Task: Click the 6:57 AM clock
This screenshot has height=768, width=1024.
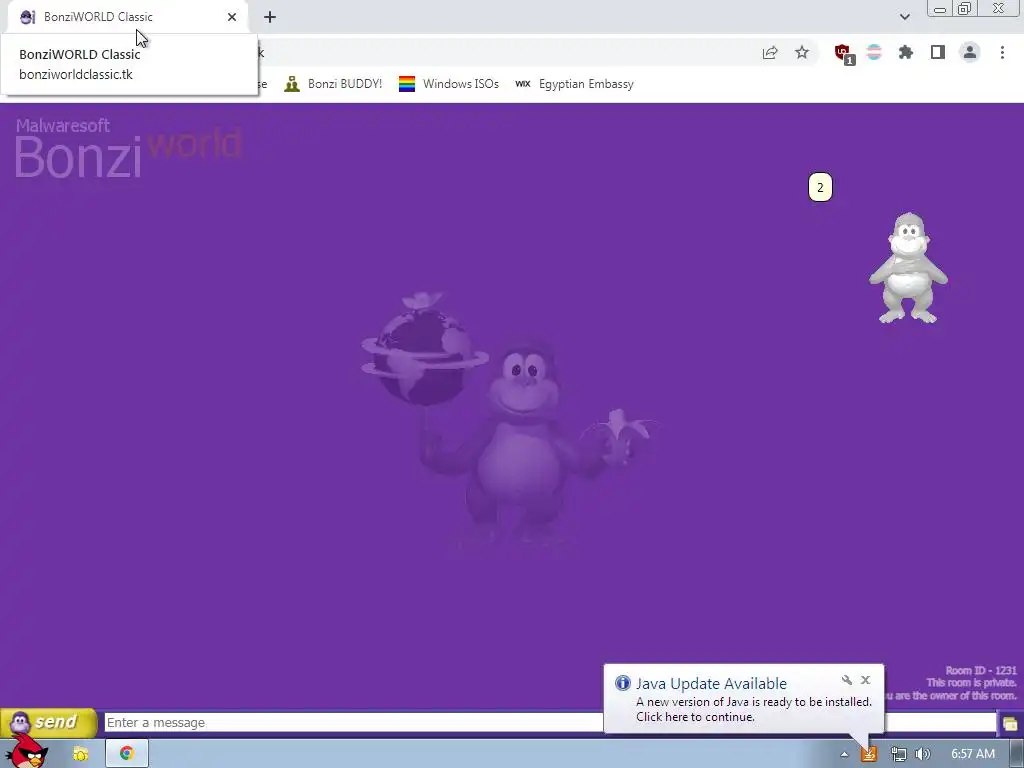Action: coord(973,754)
